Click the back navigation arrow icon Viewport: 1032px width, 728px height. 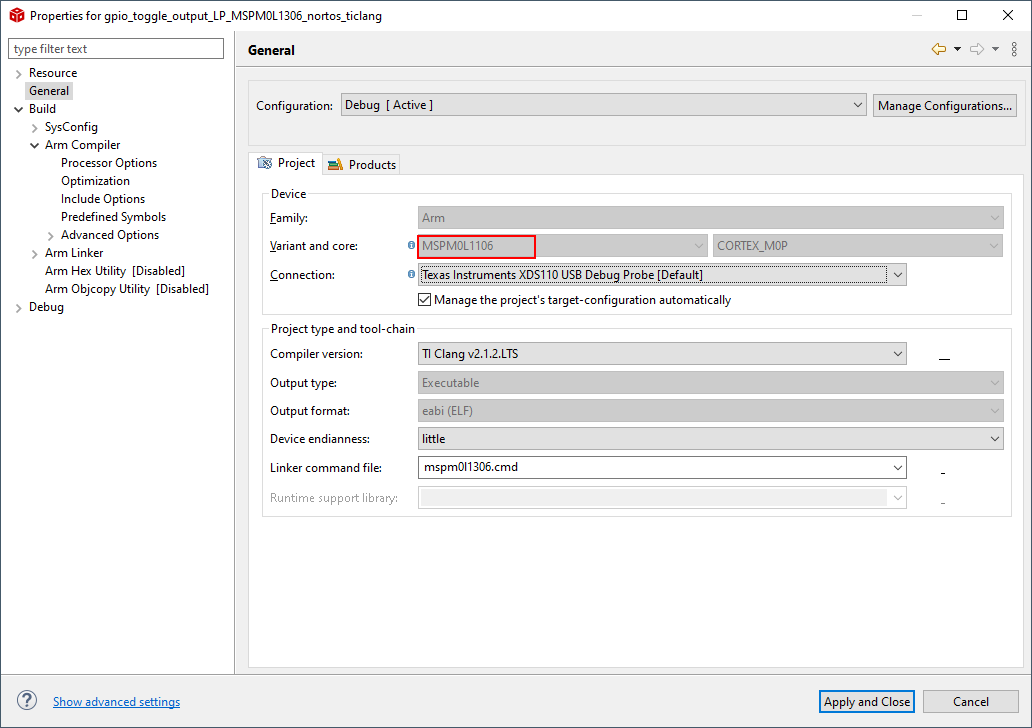click(938, 49)
